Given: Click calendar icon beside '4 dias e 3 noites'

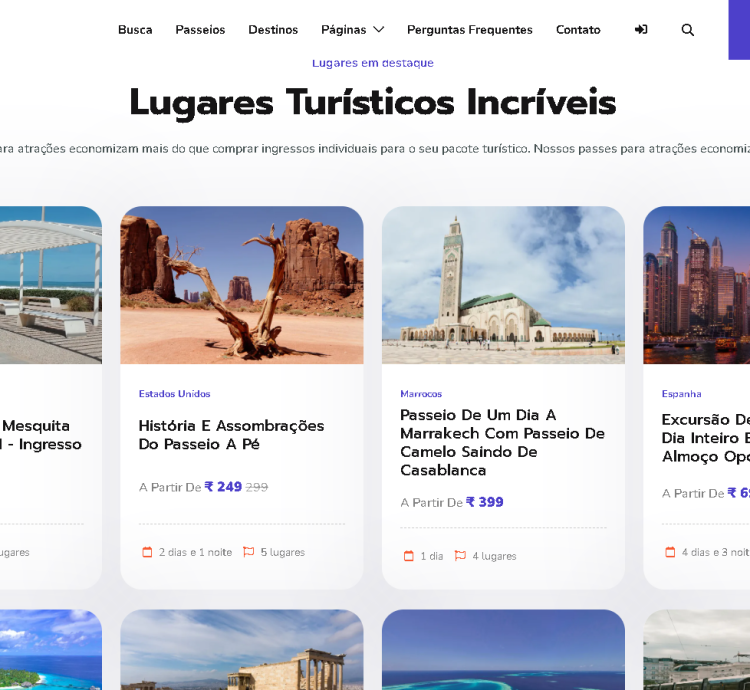Looking at the screenshot, I should (670, 552).
